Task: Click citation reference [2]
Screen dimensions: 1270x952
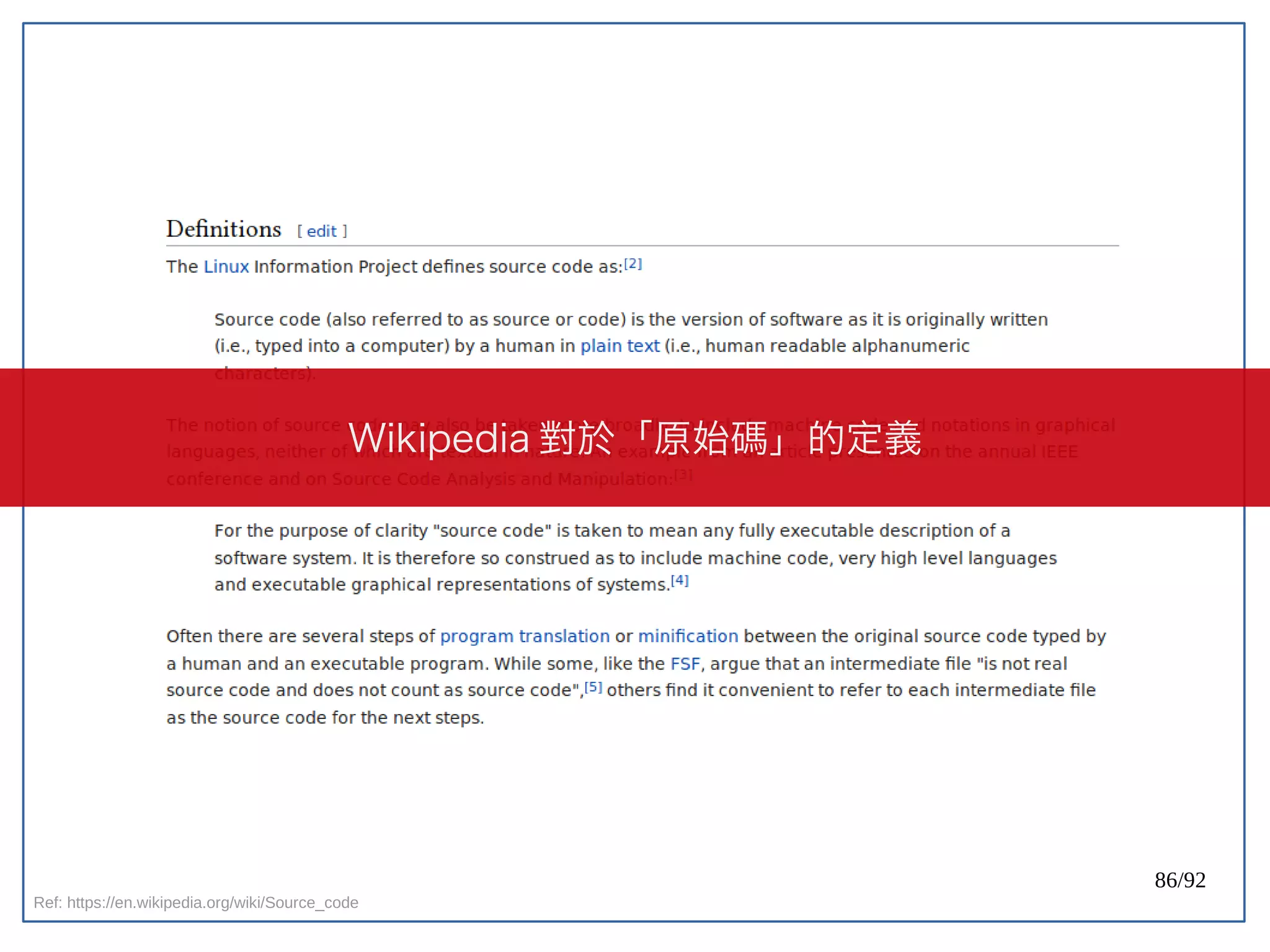Action: (x=633, y=264)
